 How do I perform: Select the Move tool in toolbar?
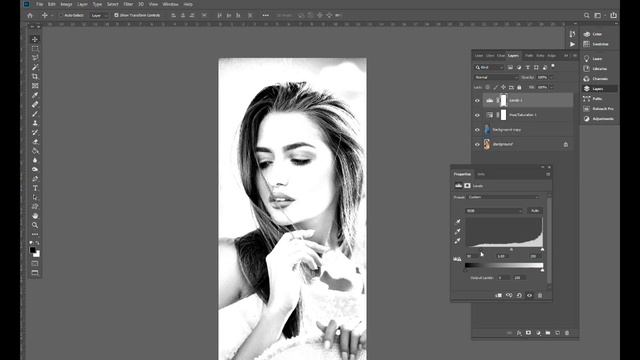click(x=35, y=39)
